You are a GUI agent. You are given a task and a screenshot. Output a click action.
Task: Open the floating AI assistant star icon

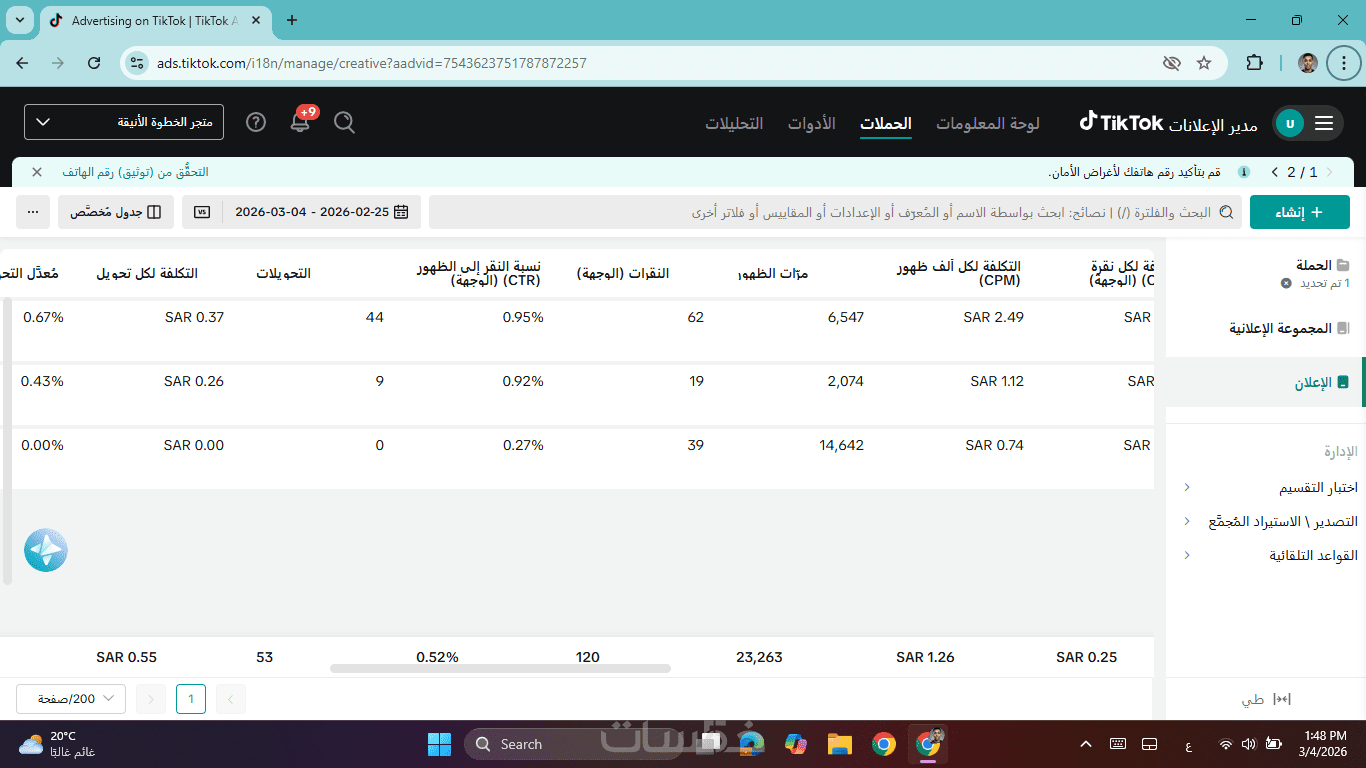coord(46,550)
